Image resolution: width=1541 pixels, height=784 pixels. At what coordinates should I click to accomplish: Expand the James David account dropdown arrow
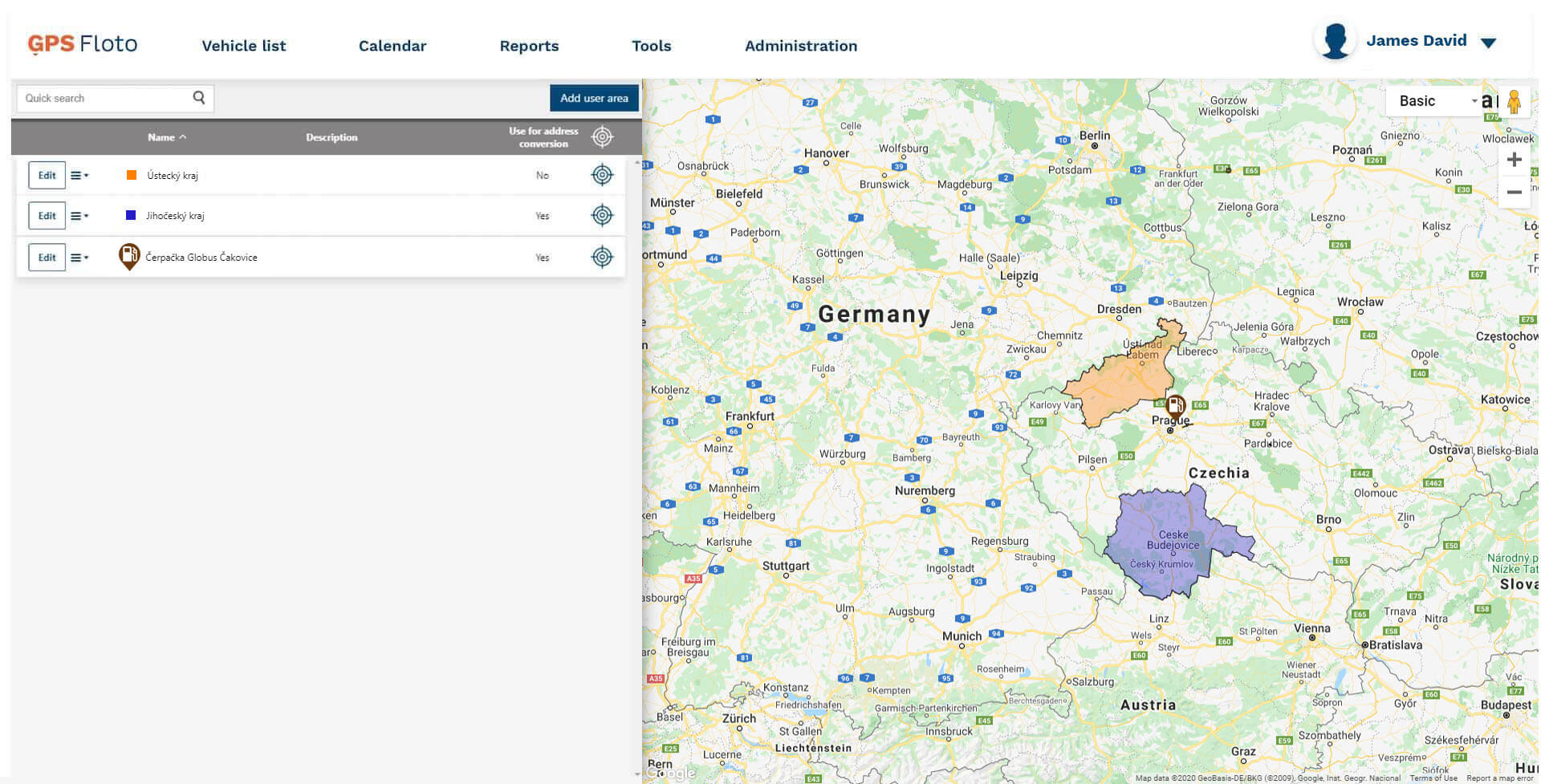pyautogui.click(x=1489, y=43)
